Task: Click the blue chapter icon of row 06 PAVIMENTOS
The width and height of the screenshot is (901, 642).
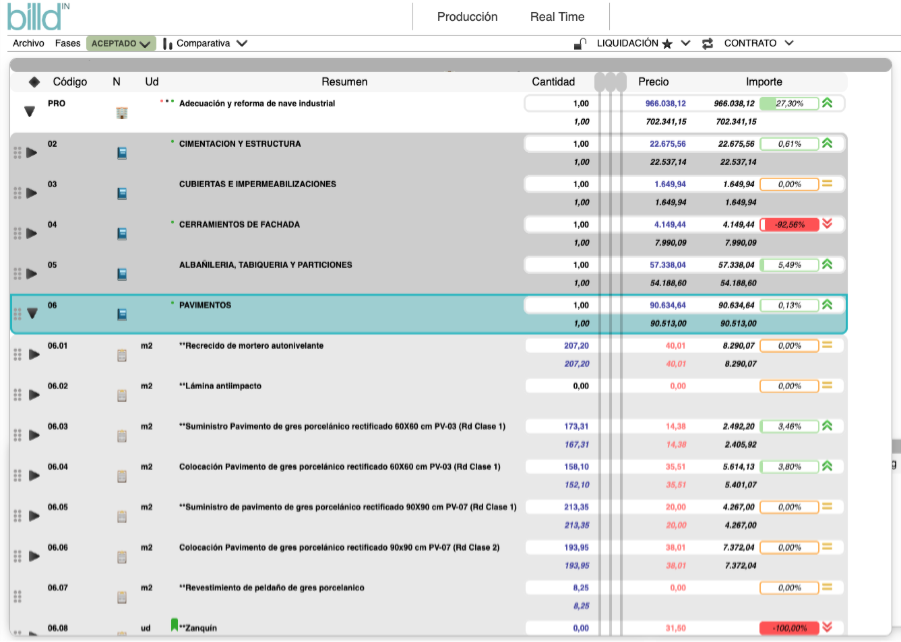Action: coord(122,314)
